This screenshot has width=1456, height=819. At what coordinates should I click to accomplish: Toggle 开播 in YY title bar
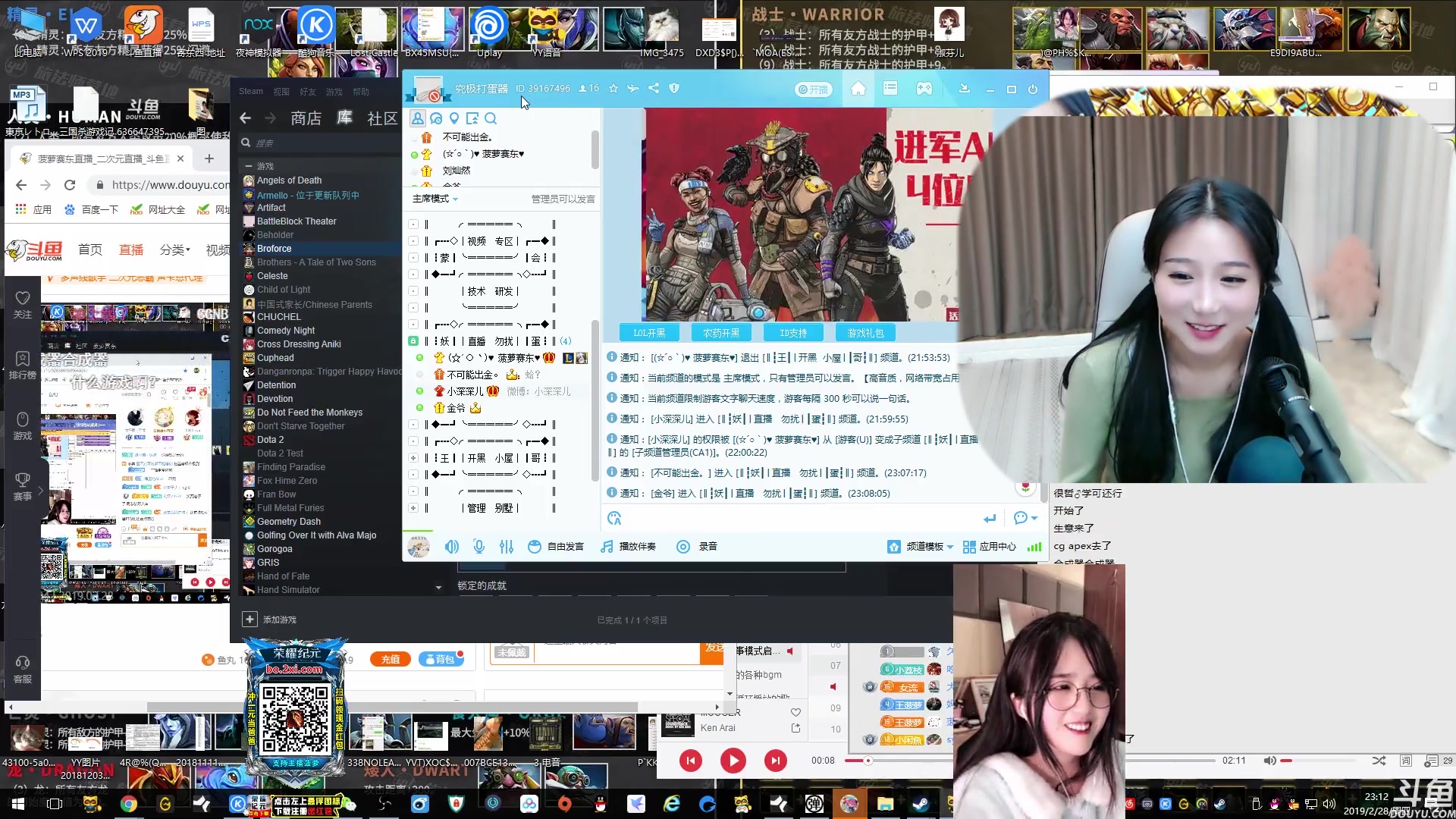coord(813,89)
